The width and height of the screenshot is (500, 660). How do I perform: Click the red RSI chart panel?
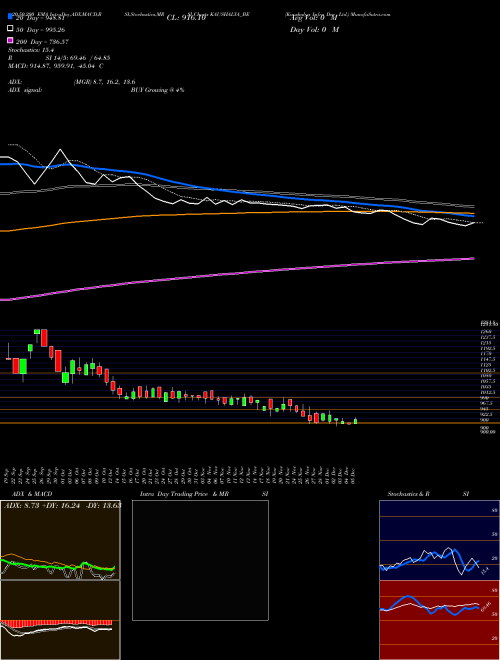(439, 620)
